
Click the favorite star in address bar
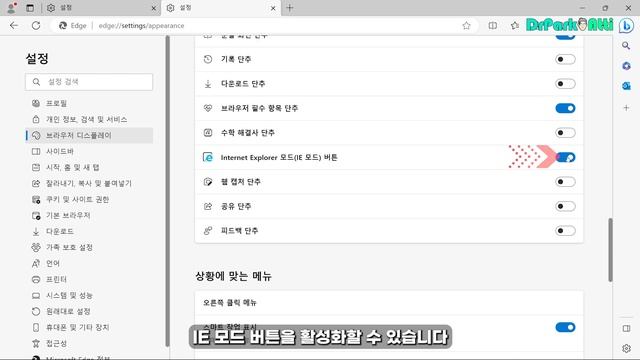[x=466, y=25]
